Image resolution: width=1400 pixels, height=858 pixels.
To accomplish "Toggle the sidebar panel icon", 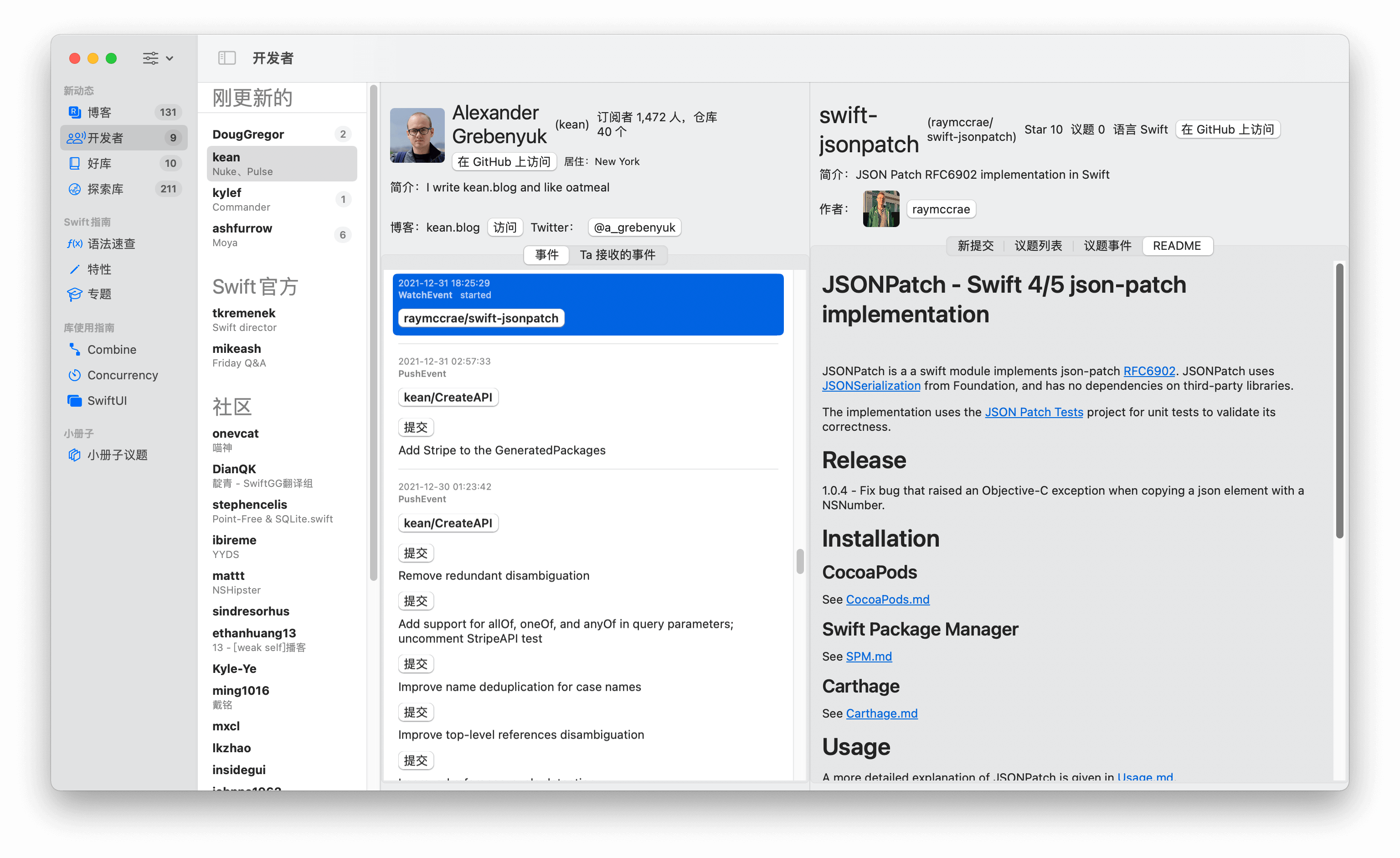I will [226, 58].
